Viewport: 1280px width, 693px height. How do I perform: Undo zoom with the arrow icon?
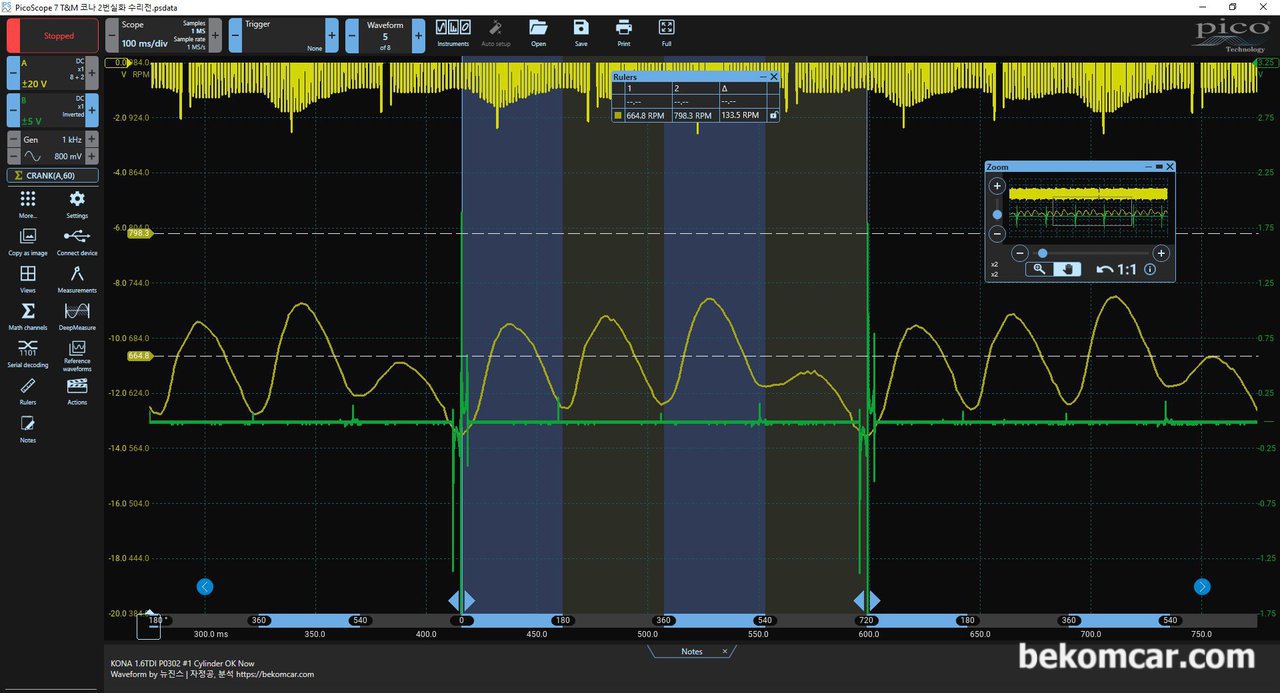(1104, 269)
